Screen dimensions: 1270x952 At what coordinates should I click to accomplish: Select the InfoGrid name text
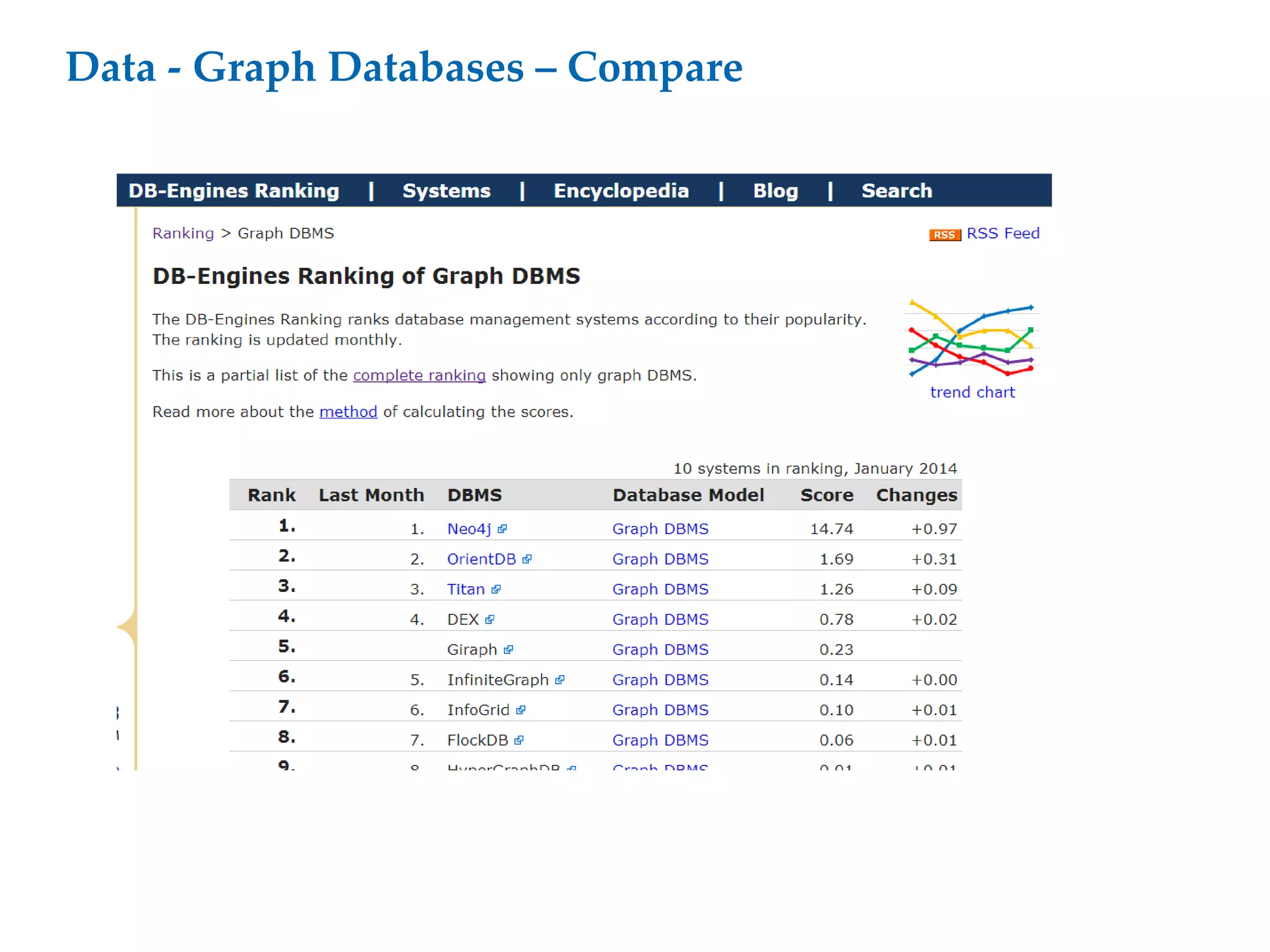coord(478,710)
